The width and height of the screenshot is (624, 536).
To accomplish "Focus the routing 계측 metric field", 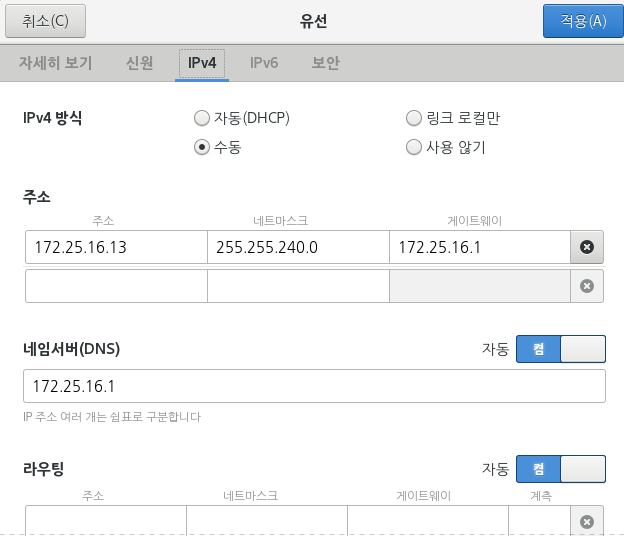I will (x=539, y=521).
